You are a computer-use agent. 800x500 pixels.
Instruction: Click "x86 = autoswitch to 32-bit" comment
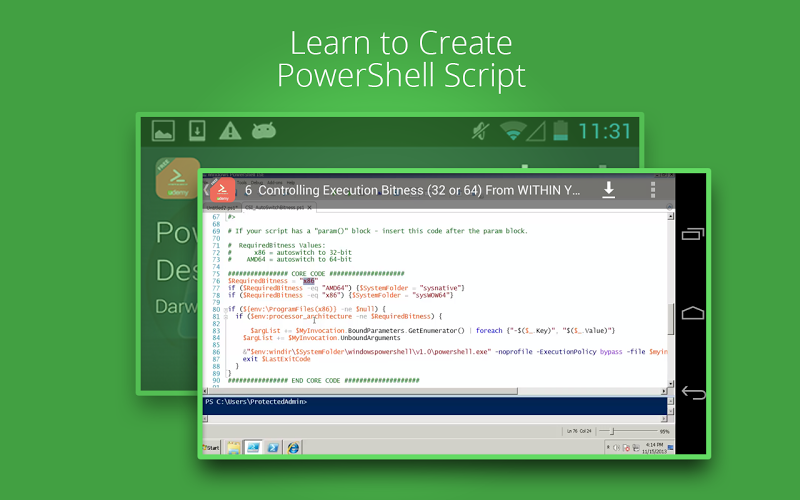coord(303,253)
